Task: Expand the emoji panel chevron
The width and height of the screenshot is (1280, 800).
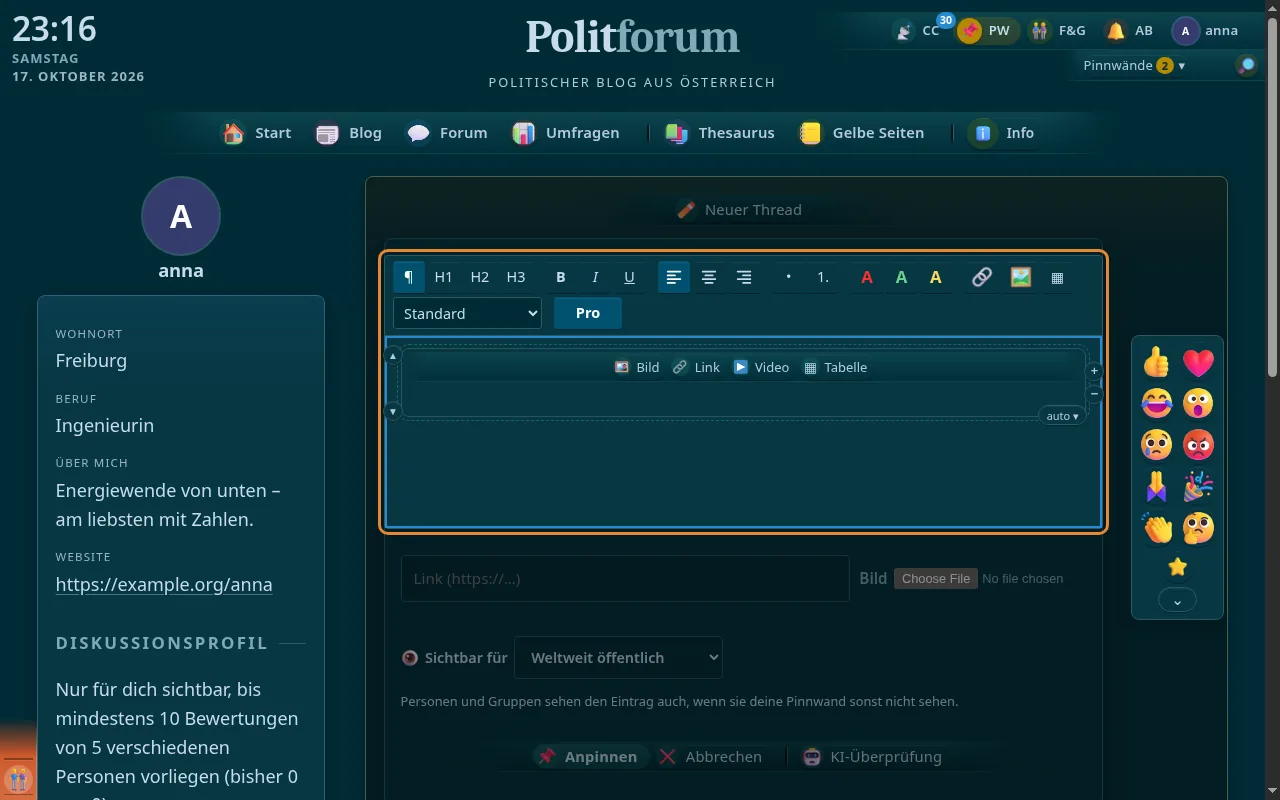Action: coord(1177,601)
